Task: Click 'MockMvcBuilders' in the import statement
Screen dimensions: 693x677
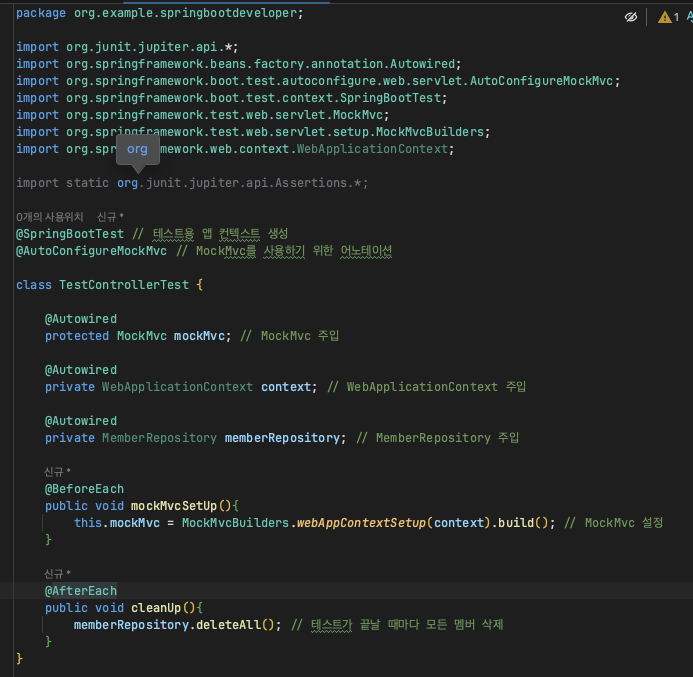Action: point(430,132)
